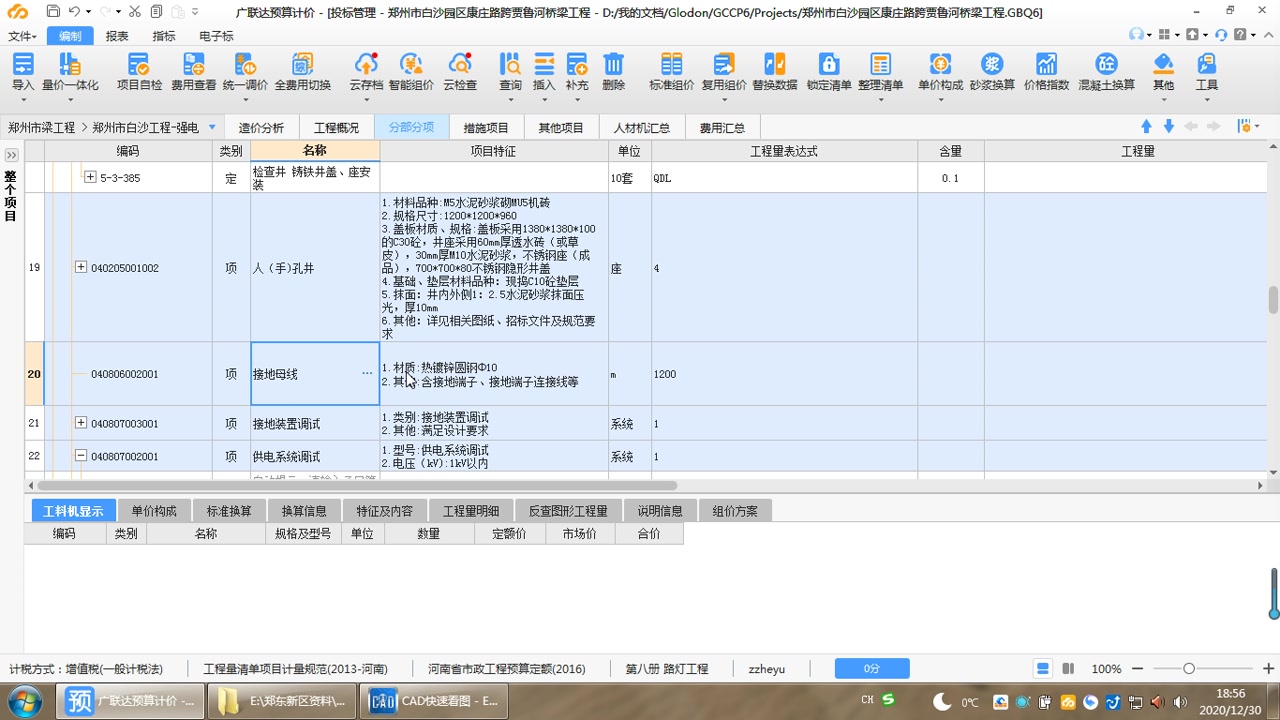This screenshot has height=720, width=1280.
Task: Click zoom out minus button
Action: click(x=1137, y=668)
